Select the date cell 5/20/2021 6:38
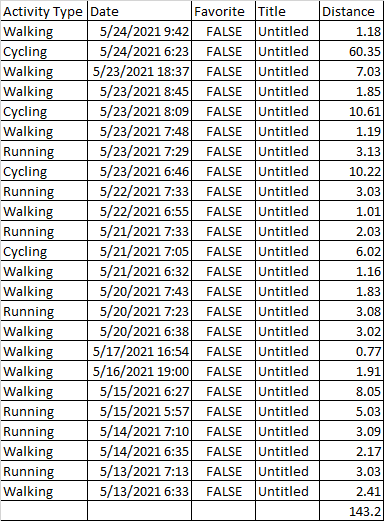 [x=139, y=331]
